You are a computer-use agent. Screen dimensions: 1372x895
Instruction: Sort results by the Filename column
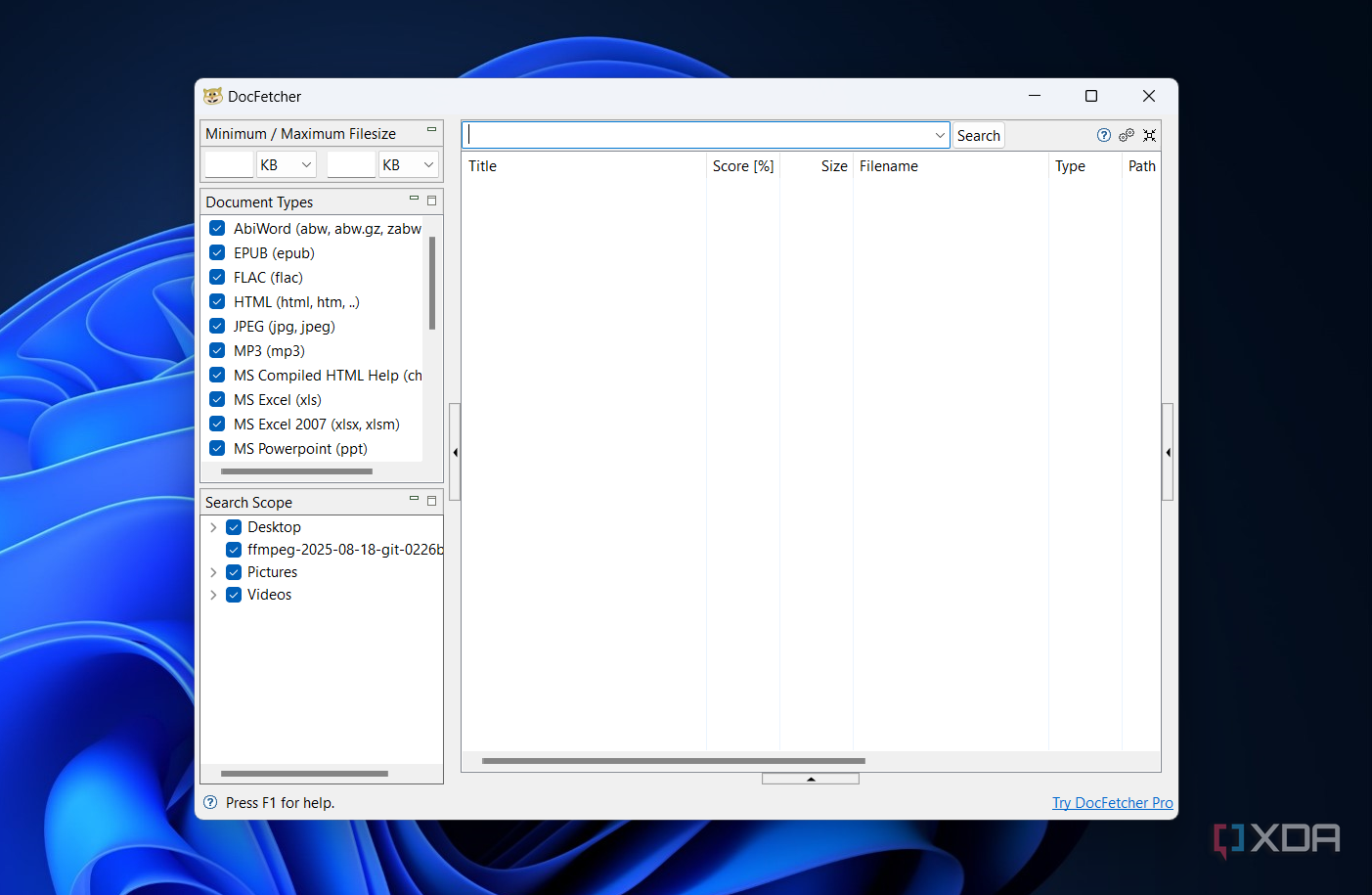[888, 166]
